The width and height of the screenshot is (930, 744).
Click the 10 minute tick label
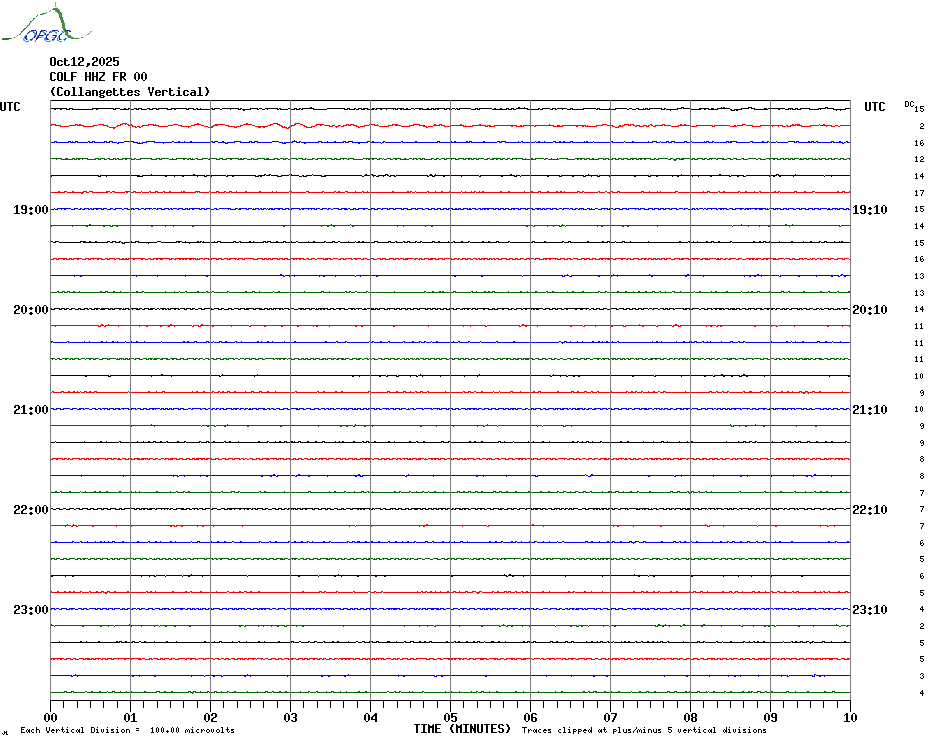click(x=850, y=717)
